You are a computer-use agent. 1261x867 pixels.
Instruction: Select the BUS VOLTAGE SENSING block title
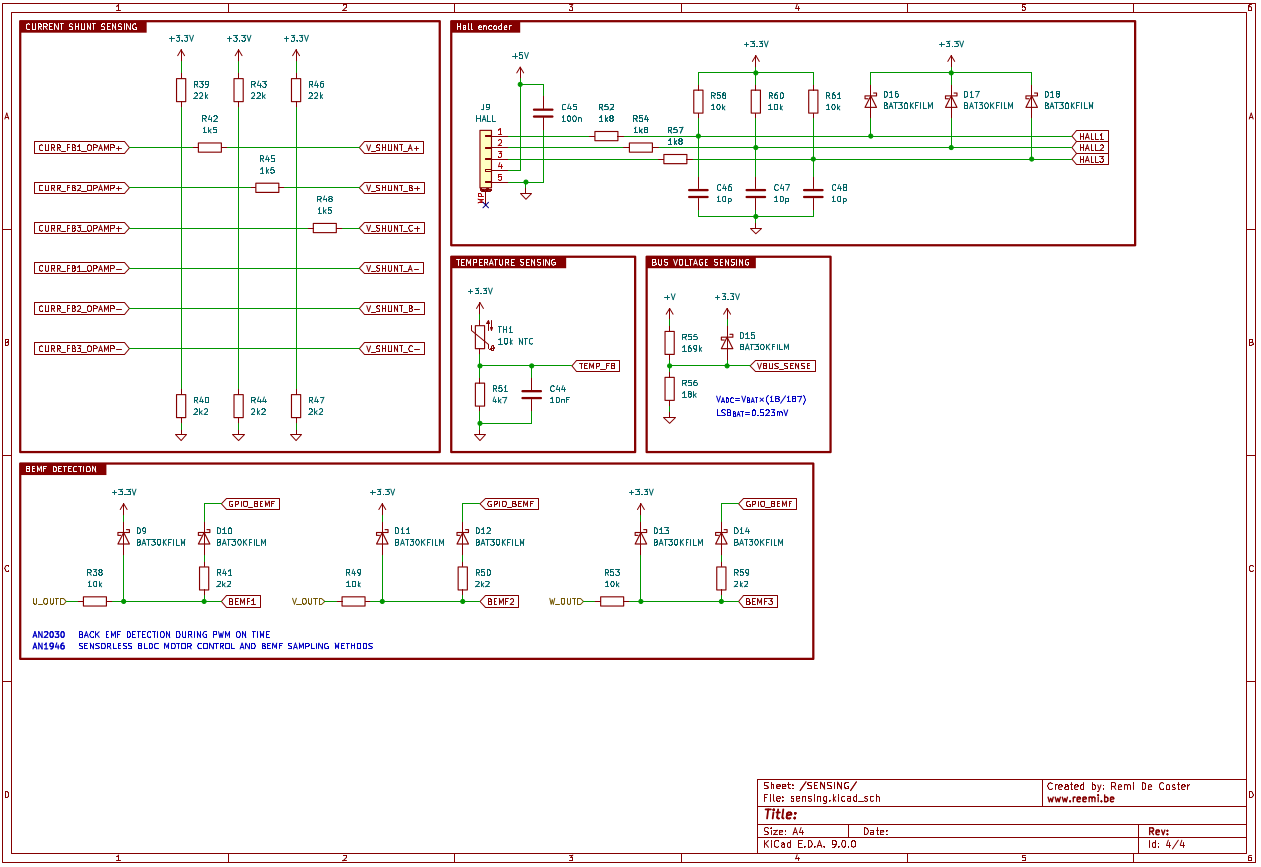700,263
